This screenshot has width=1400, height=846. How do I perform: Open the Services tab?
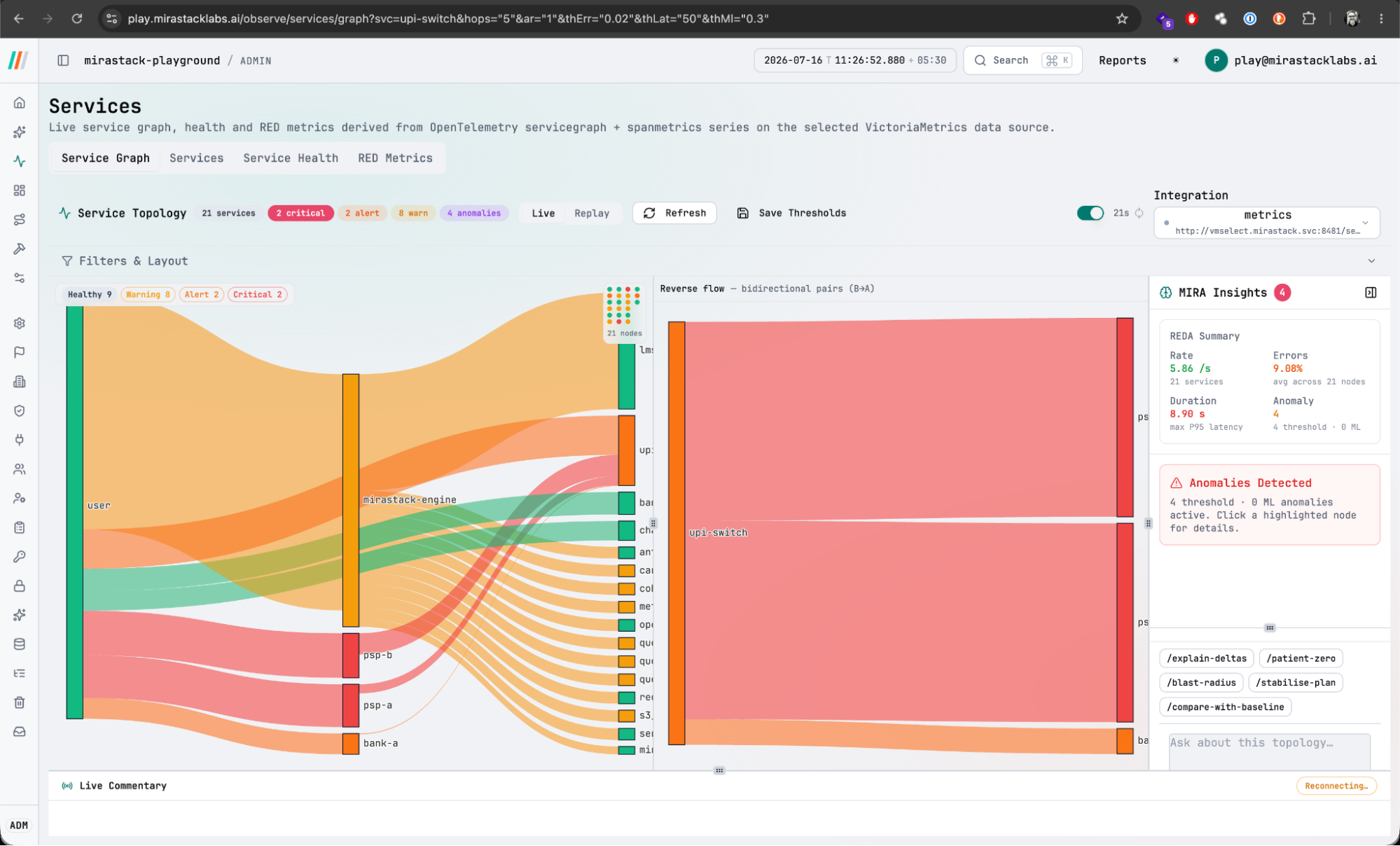pos(197,158)
